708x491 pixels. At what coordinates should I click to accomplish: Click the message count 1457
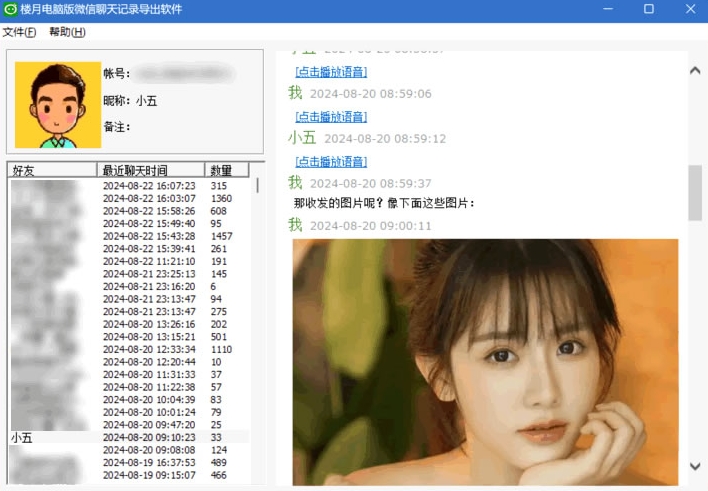click(x=221, y=236)
